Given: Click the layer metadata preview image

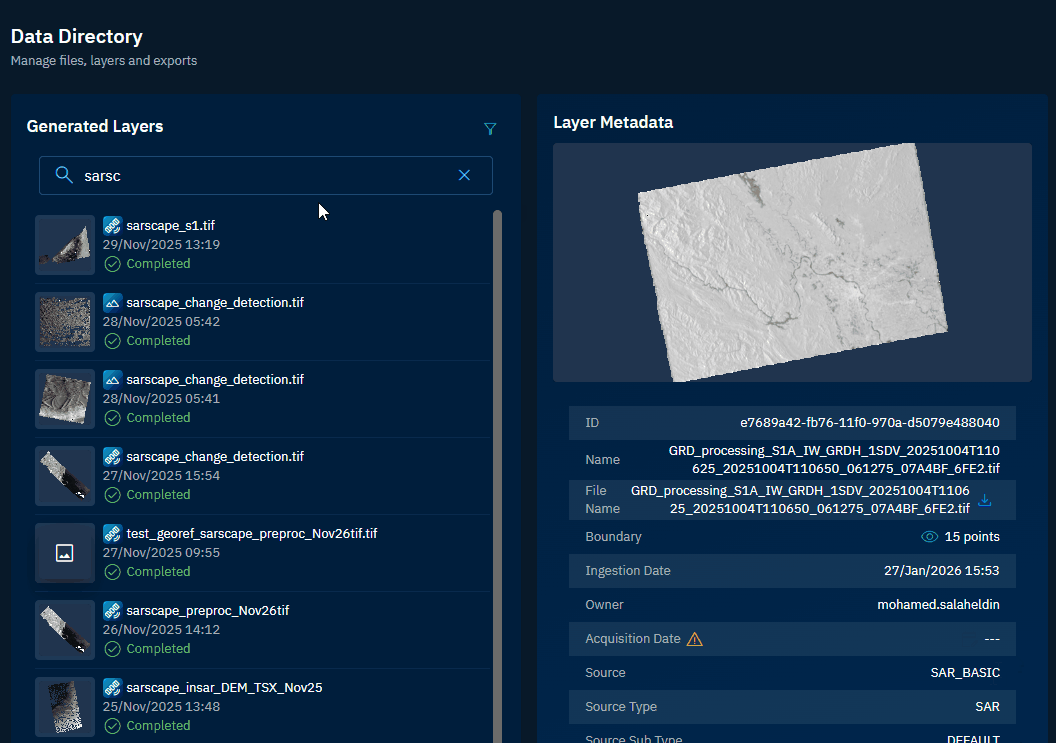Looking at the screenshot, I should point(792,262).
